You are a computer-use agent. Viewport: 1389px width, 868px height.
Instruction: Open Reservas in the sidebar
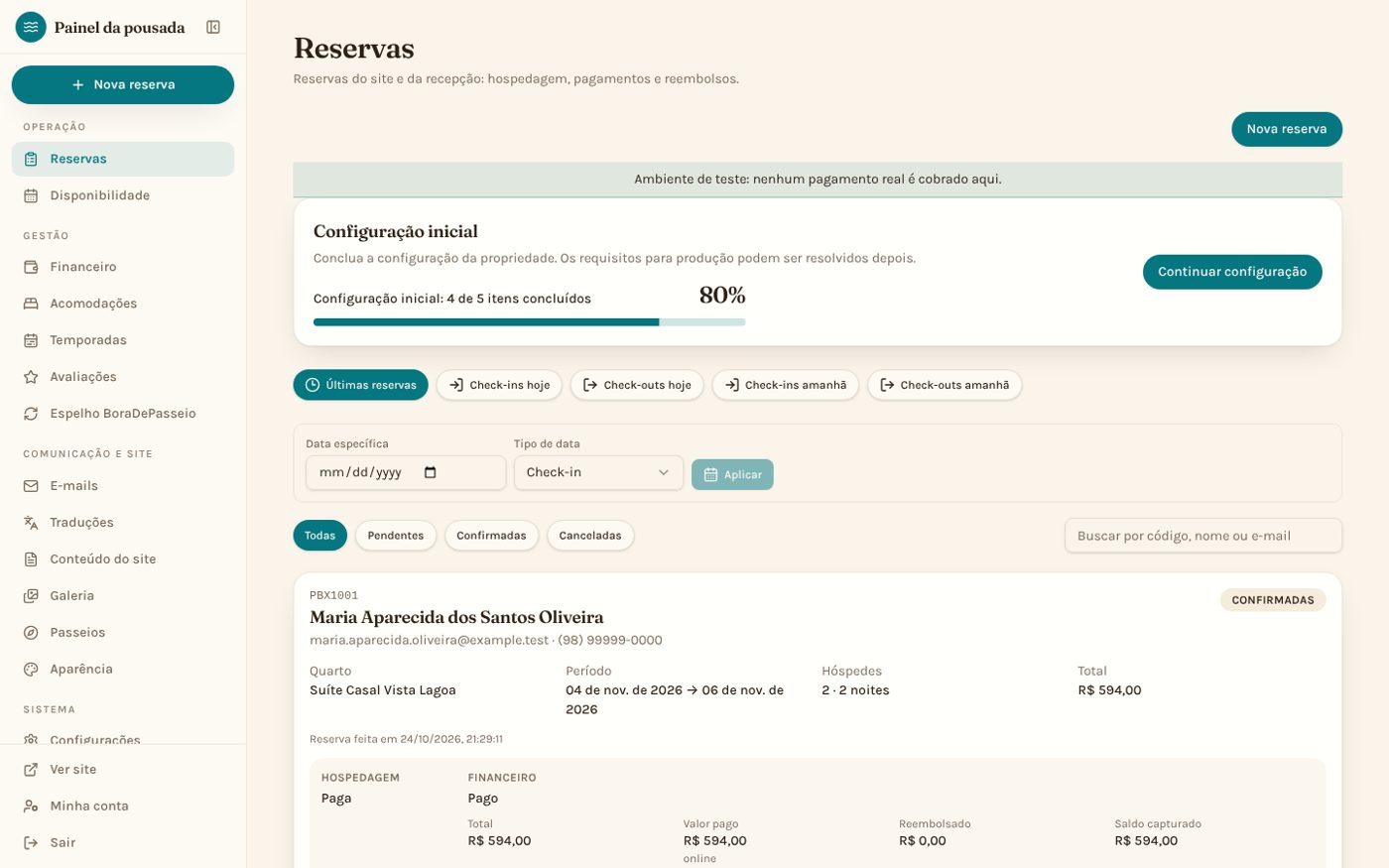point(123,159)
